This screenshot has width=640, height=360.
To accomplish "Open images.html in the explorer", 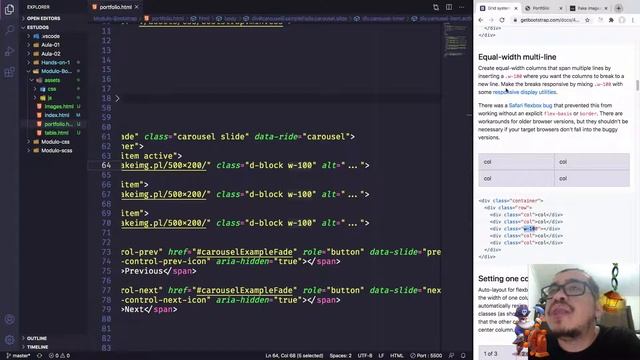I will tap(59, 107).
